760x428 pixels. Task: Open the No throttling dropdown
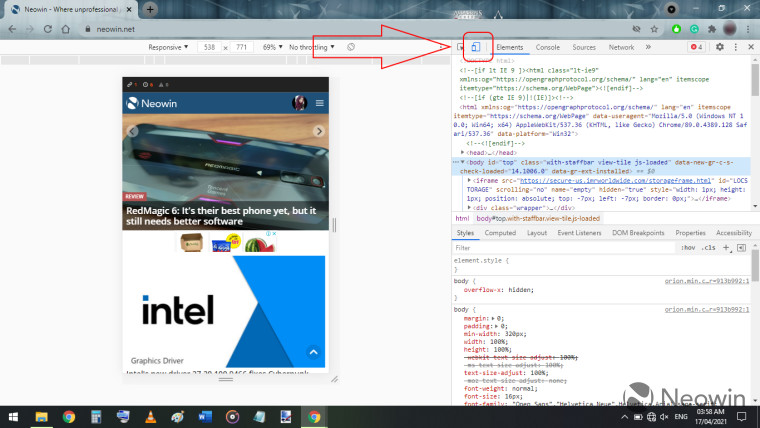pyautogui.click(x=312, y=47)
